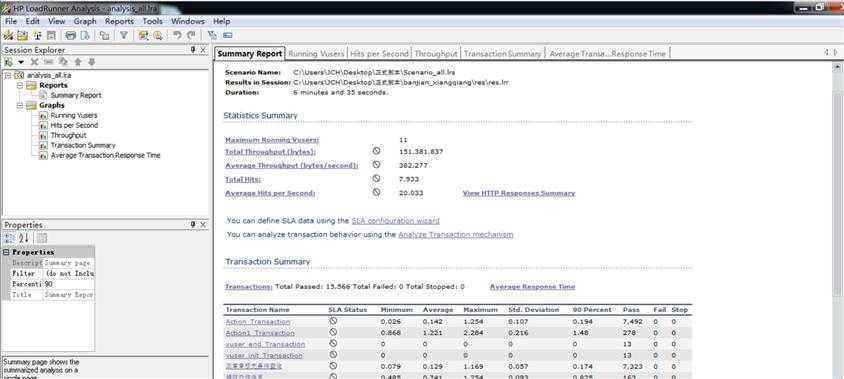Click the Open Session folder icon
This screenshot has height=379, width=844.
coord(23,36)
